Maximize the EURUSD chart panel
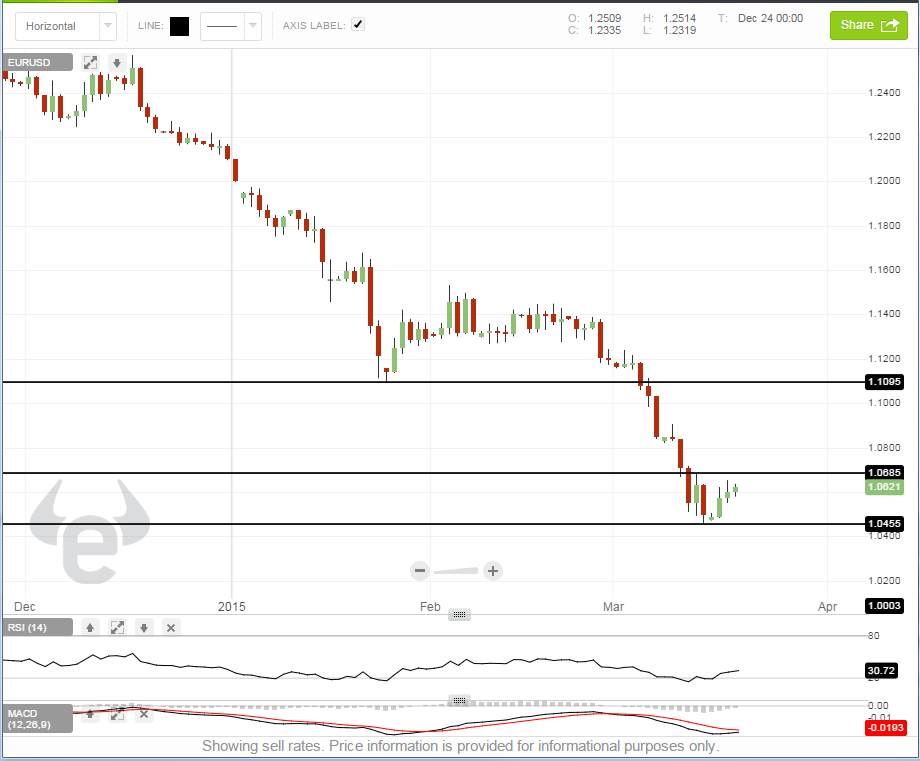This screenshot has height=761, width=920. (x=90, y=62)
